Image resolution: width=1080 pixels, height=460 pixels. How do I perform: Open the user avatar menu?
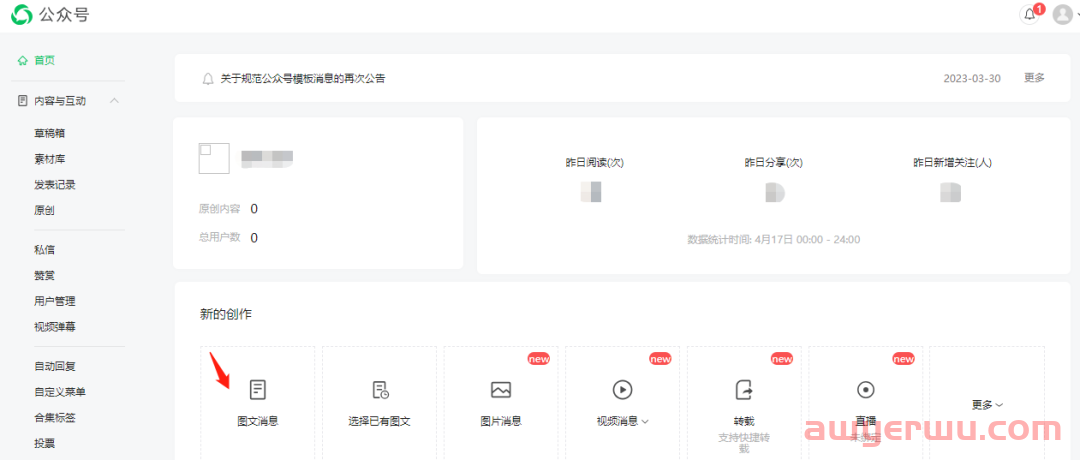click(1063, 14)
